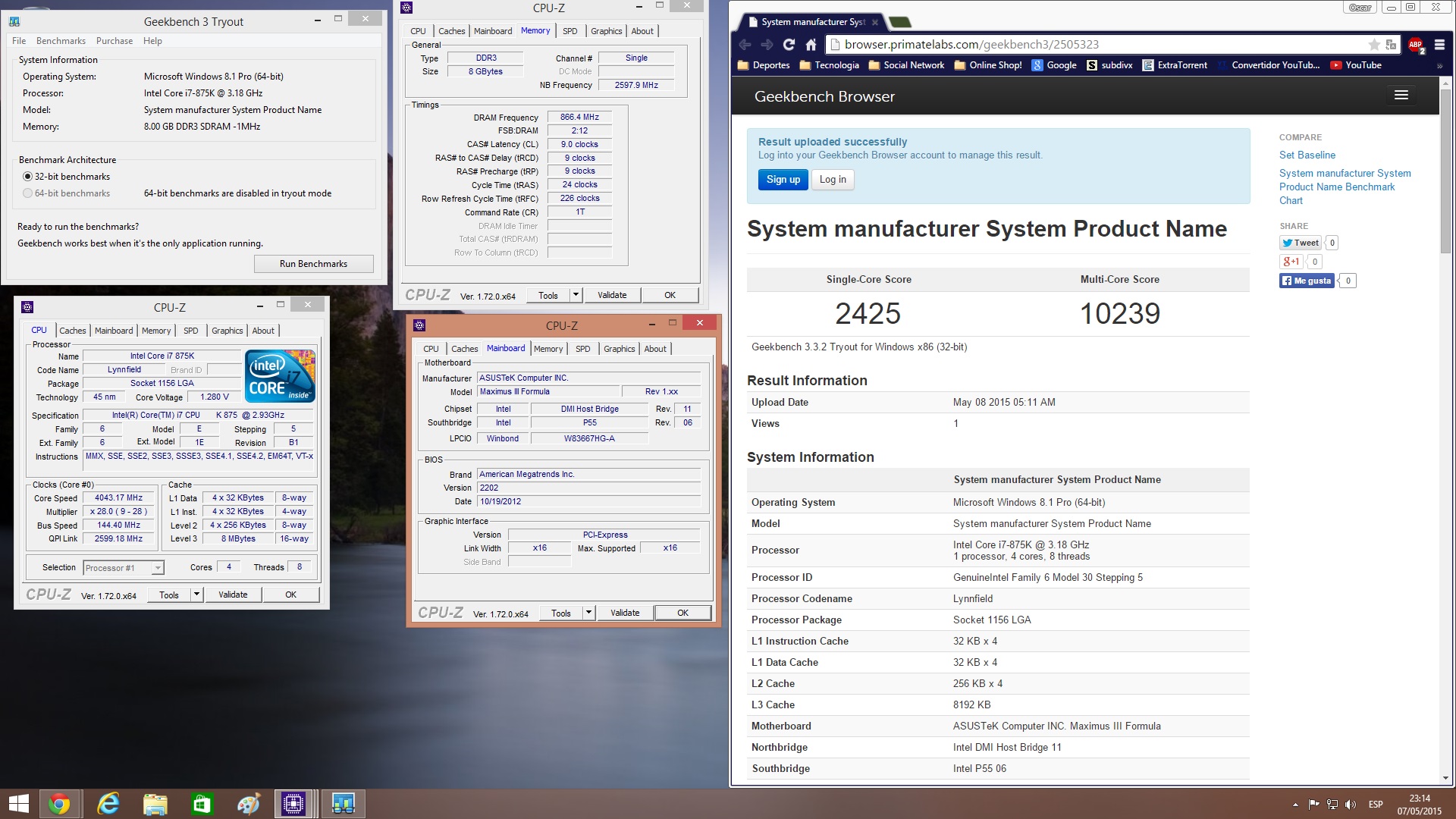Image resolution: width=1456 pixels, height=819 pixels.
Task: Click ESP language indicator in tray
Action: click(x=1376, y=805)
